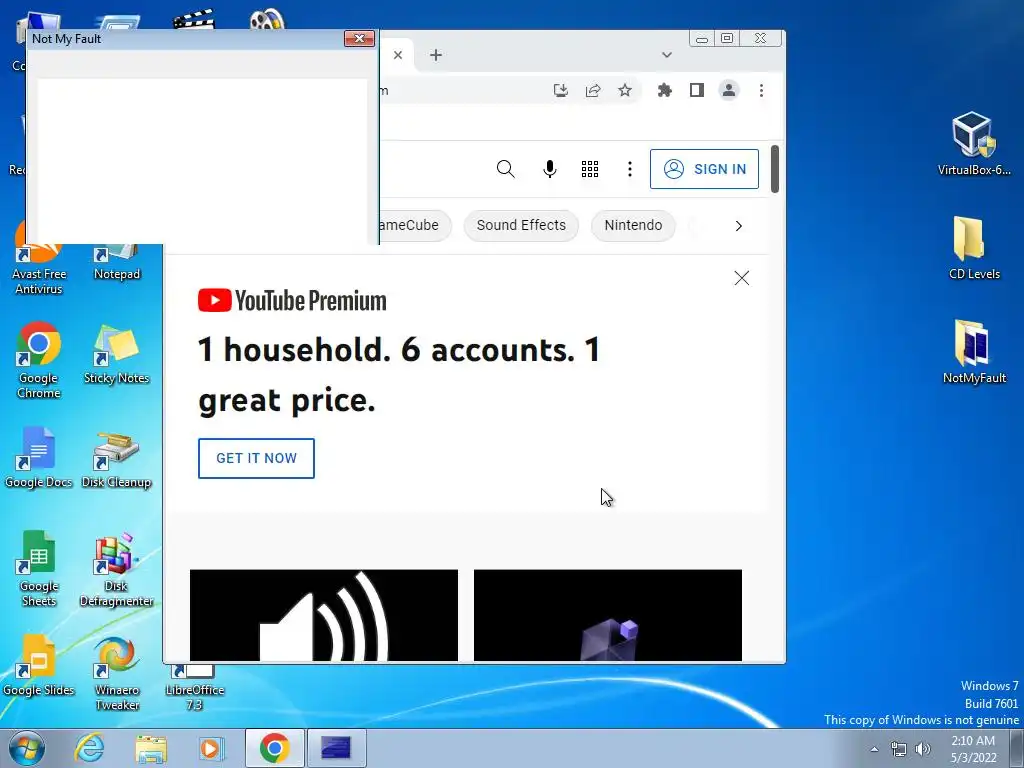Show more filter chips with right arrow
The width and height of the screenshot is (1024, 768).
click(739, 226)
